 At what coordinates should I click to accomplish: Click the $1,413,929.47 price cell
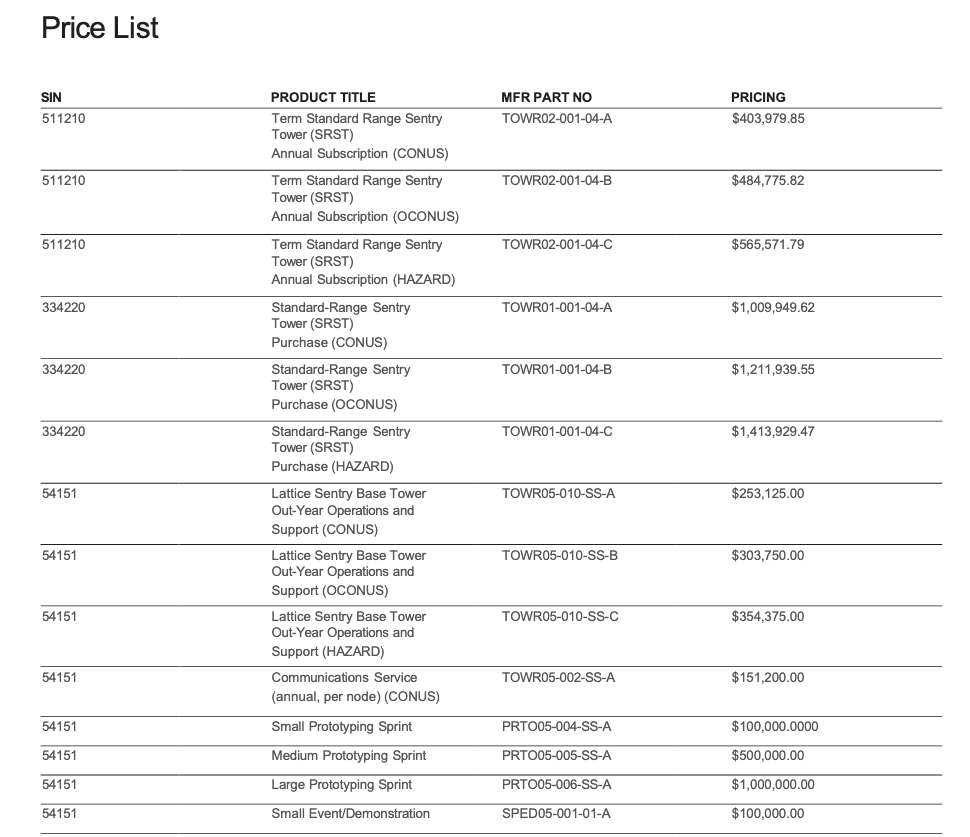pos(772,432)
